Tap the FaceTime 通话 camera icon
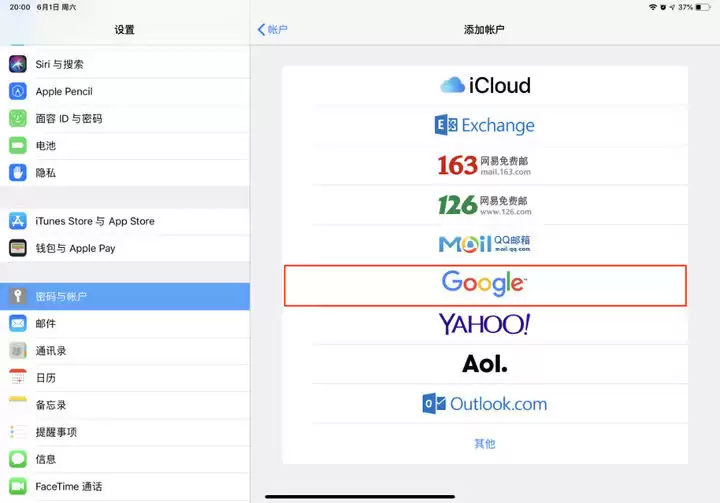This screenshot has height=503, width=720. (17, 486)
